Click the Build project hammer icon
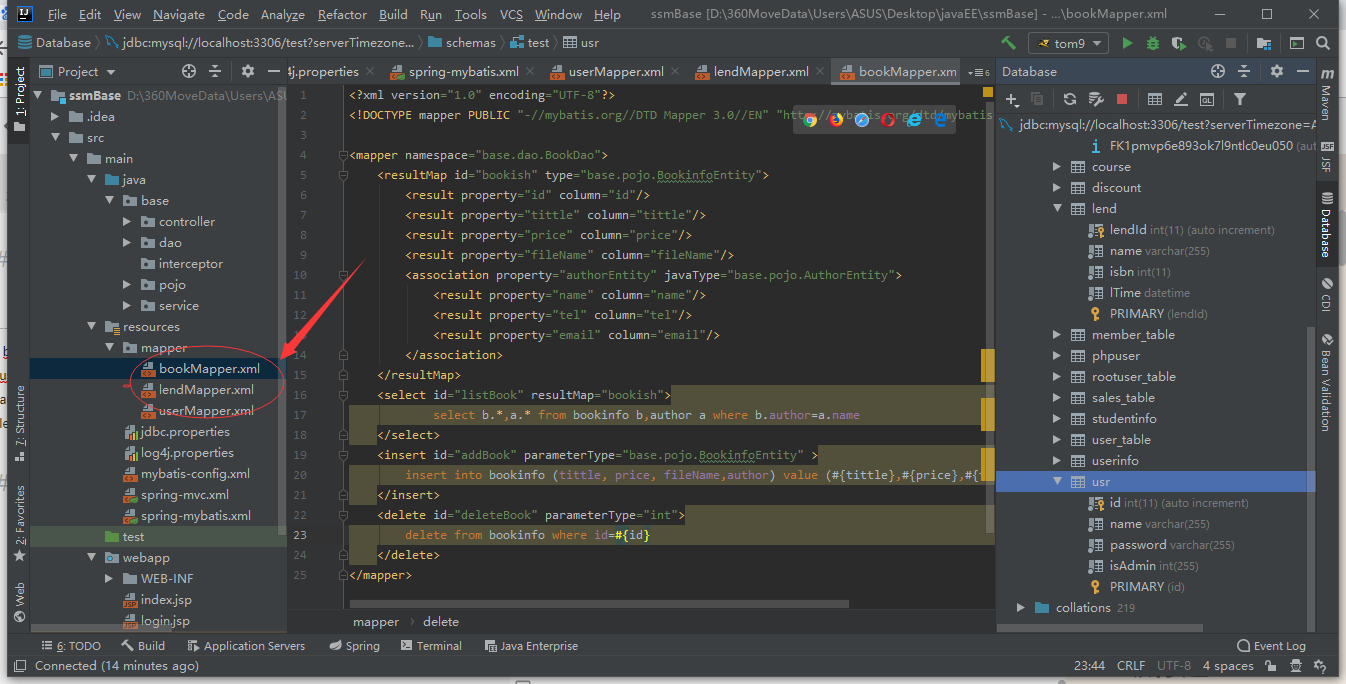The height and width of the screenshot is (684, 1346). 1008,43
